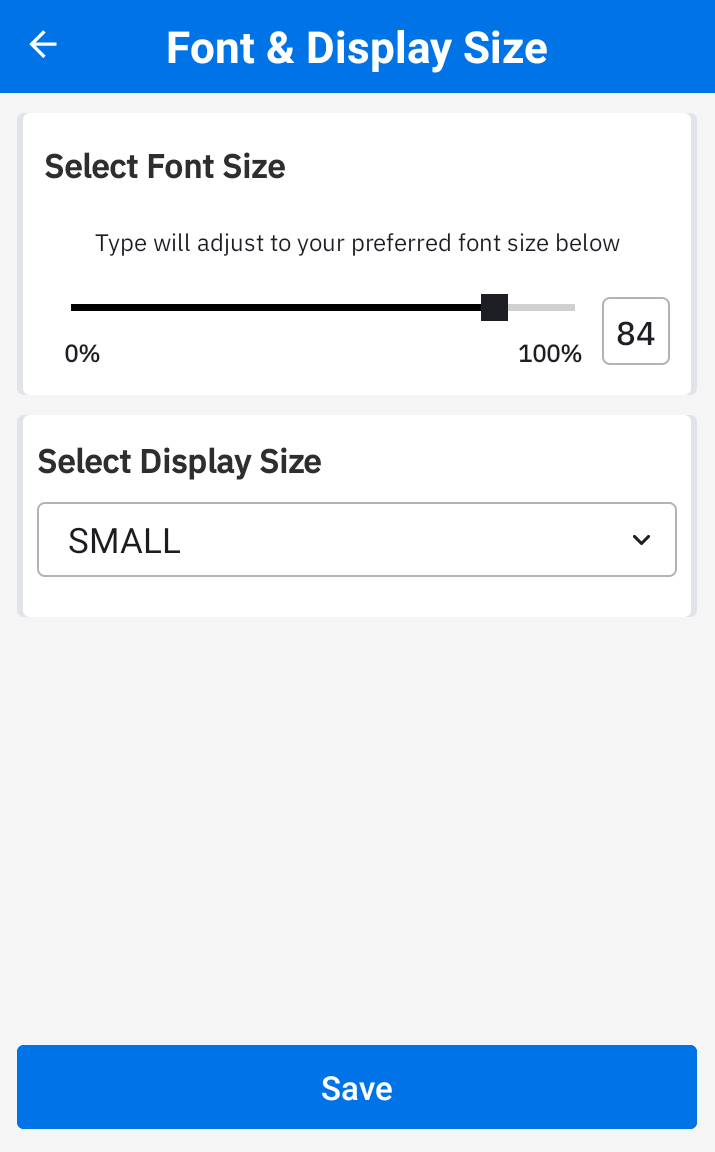The height and width of the screenshot is (1152, 715).
Task: Click the empty gray area above Save
Action: [357, 830]
